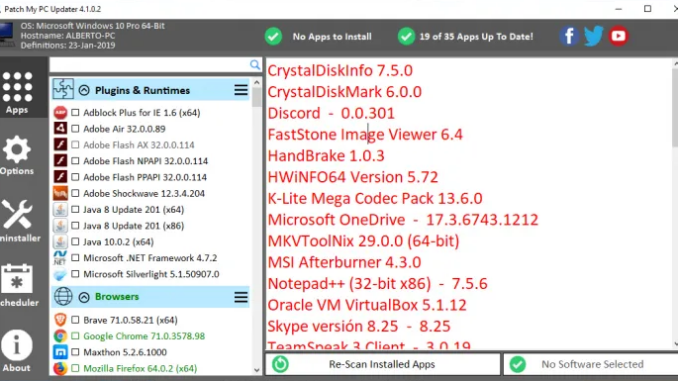The width and height of the screenshot is (678, 381).
Task: Click the Plugins & Runtimes puzzle icon
Action: pyautogui.click(x=63, y=89)
